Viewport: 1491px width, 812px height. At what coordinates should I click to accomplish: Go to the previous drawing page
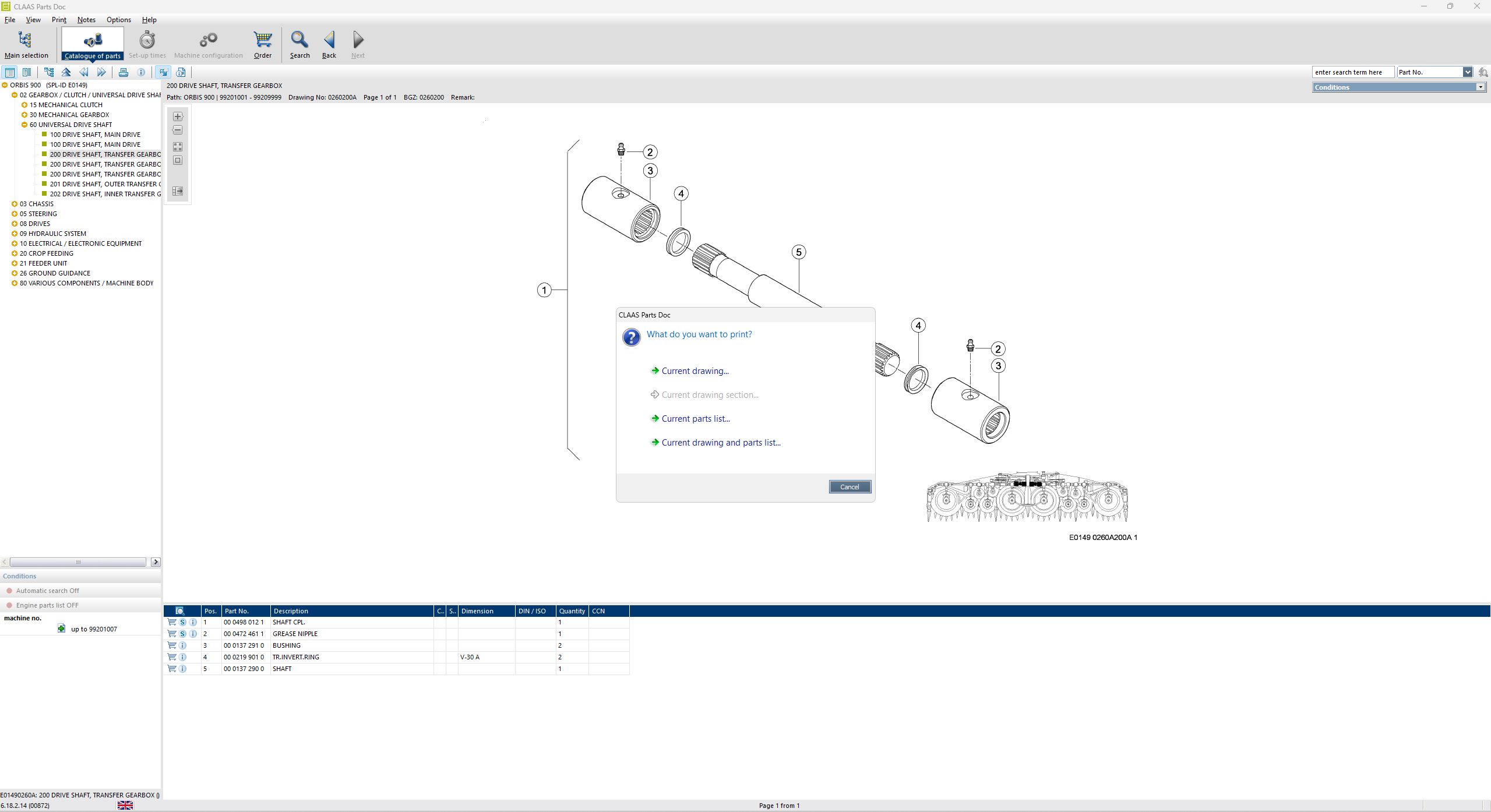pyautogui.click(x=84, y=72)
